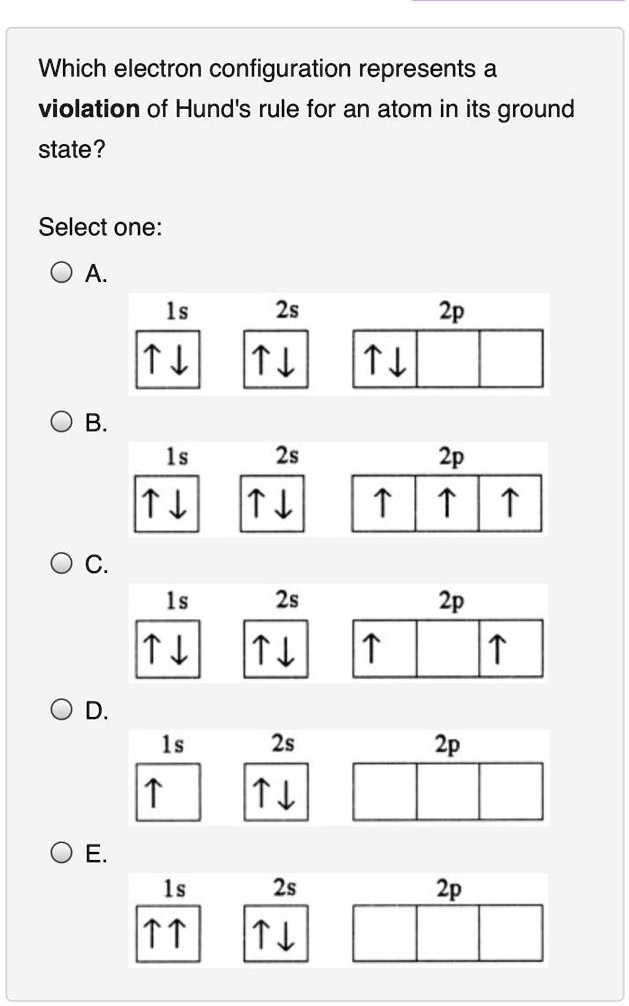Image resolution: width=629 pixels, height=1006 pixels.
Task: Click the empty middle 2p box in option C
Action: (x=449, y=649)
